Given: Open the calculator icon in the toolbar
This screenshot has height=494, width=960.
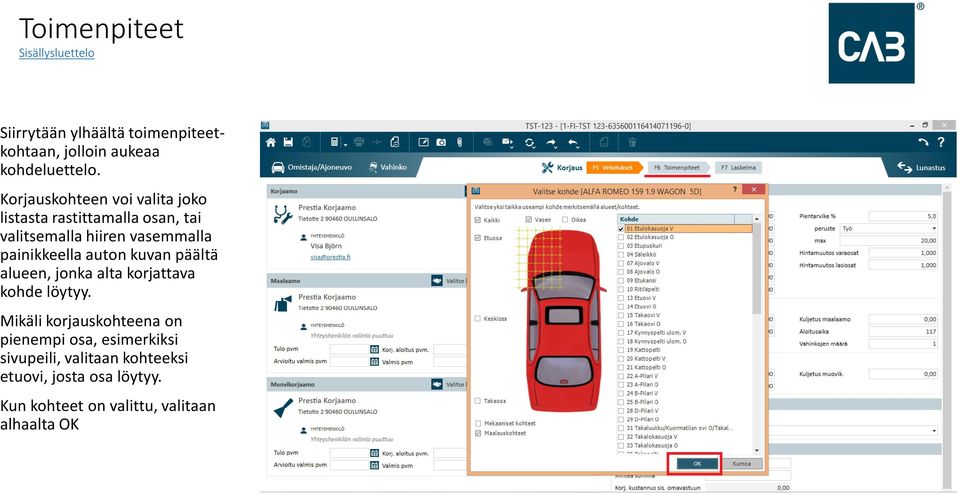Looking at the screenshot, I should coord(334,142).
